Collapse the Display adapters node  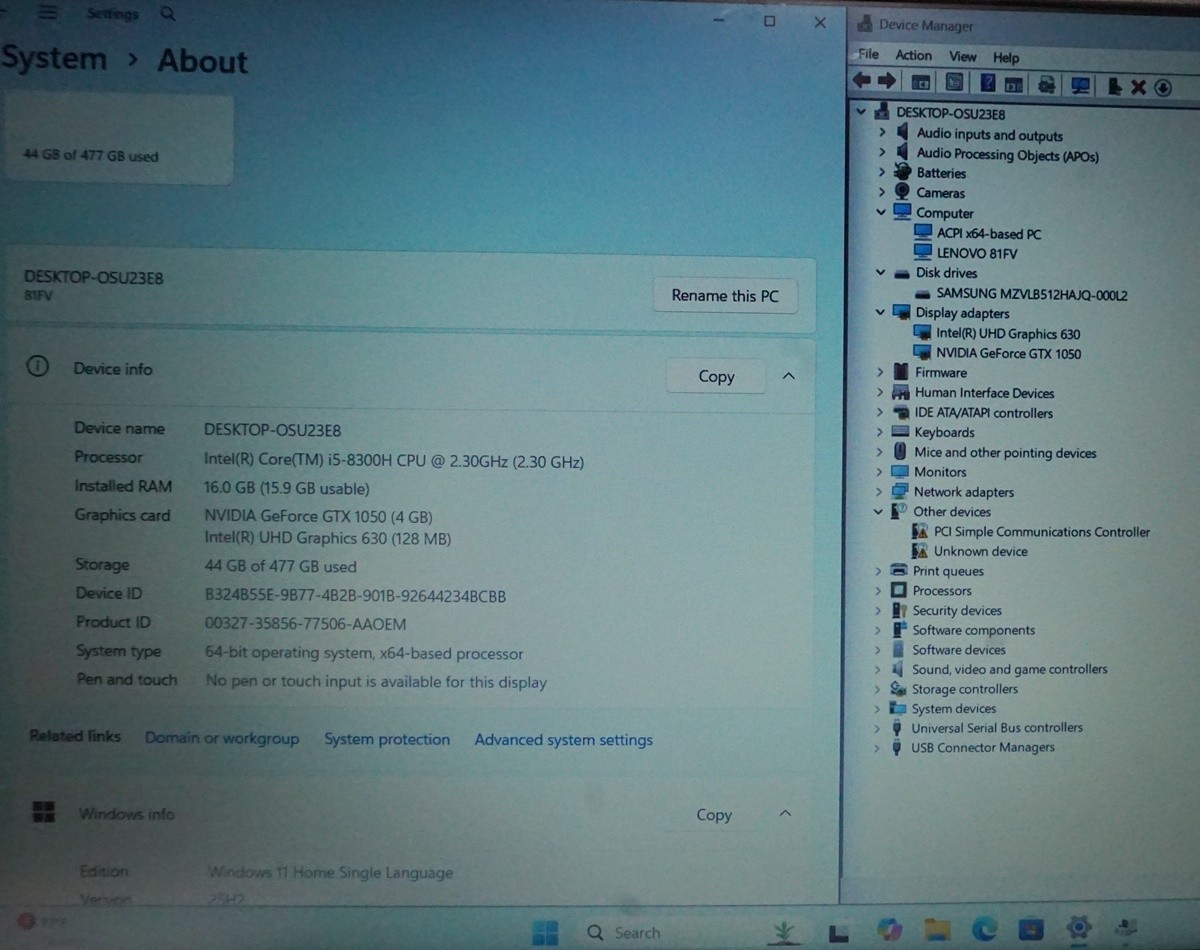(x=881, y=312)
